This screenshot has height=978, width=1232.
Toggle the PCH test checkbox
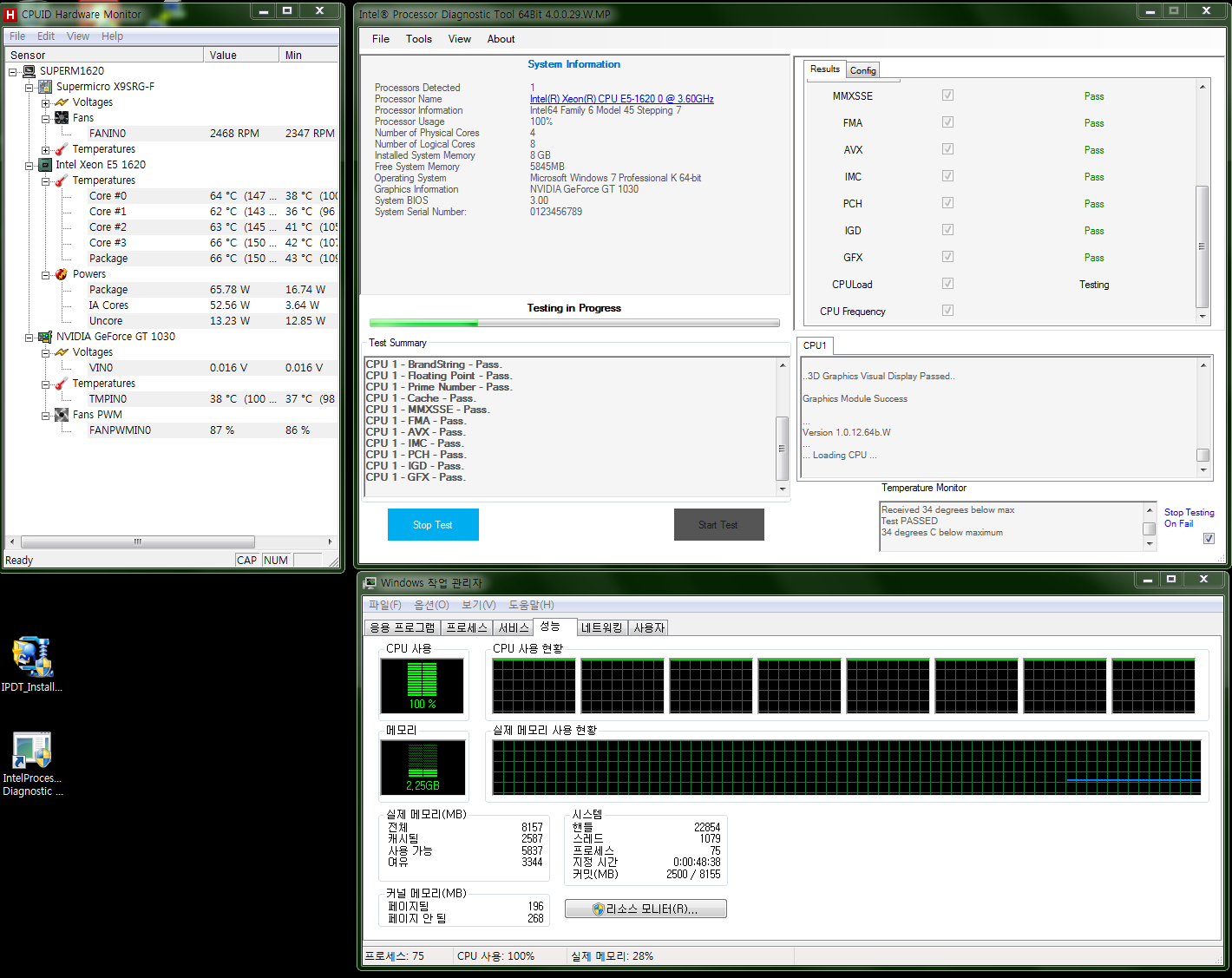click(947, 203)
